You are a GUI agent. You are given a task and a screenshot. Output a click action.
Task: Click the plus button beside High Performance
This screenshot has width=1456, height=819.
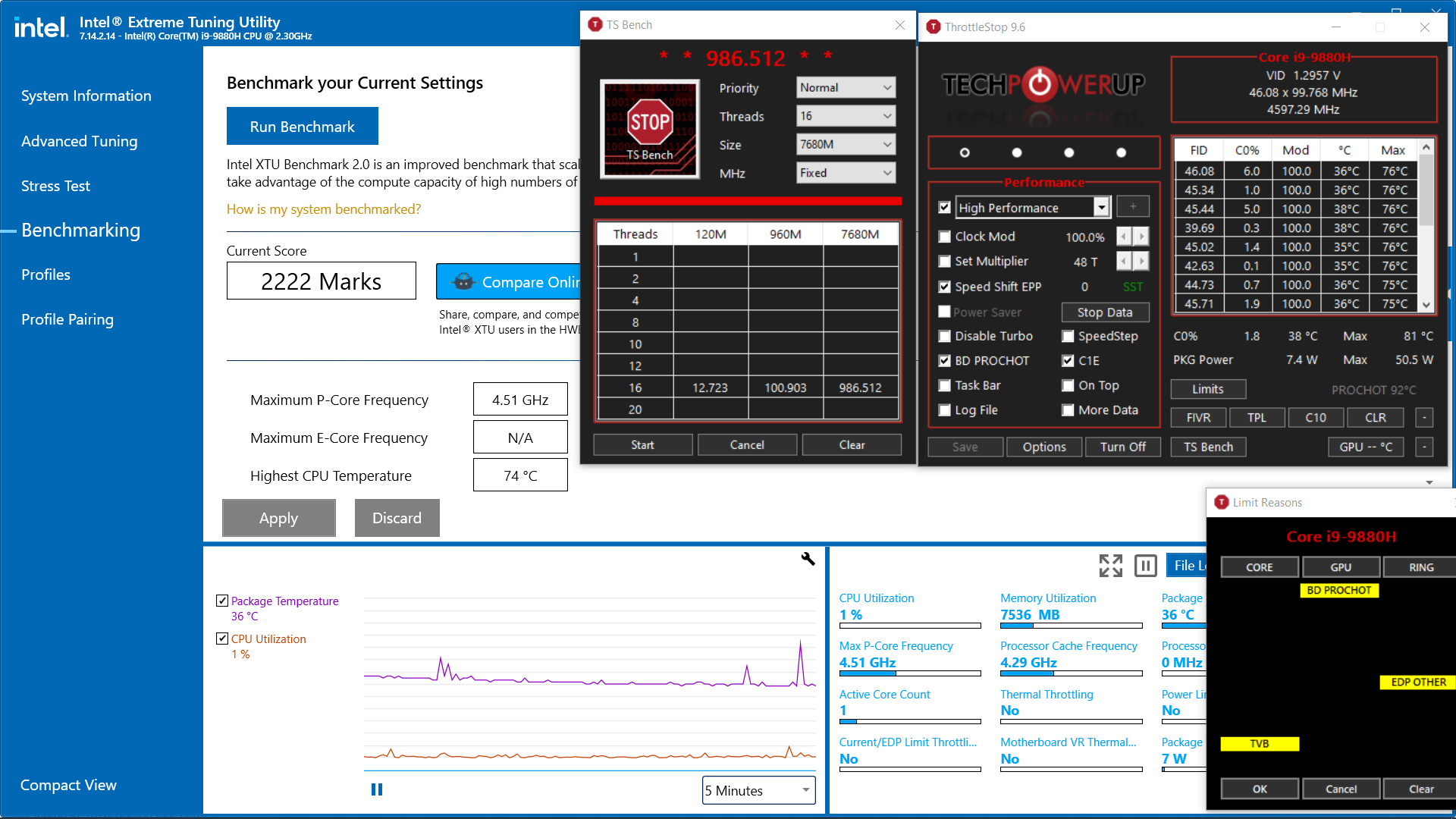pyautogui.click(x=1133, y=206)
